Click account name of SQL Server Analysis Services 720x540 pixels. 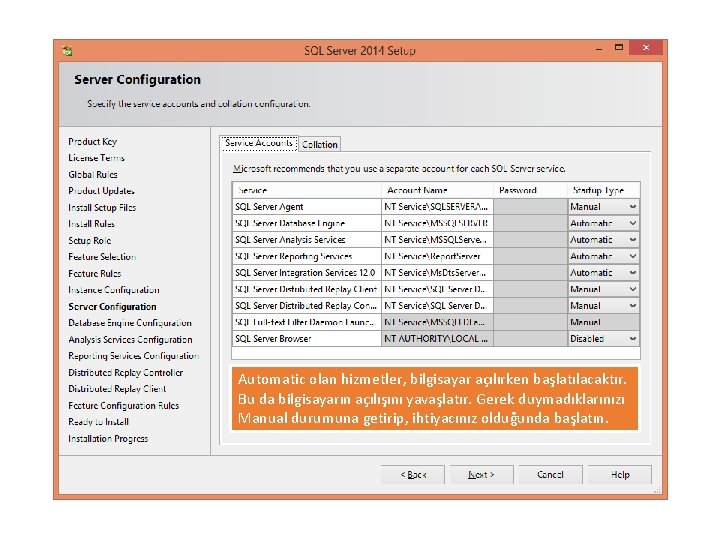pyautogui.click(x=437, y=240)
